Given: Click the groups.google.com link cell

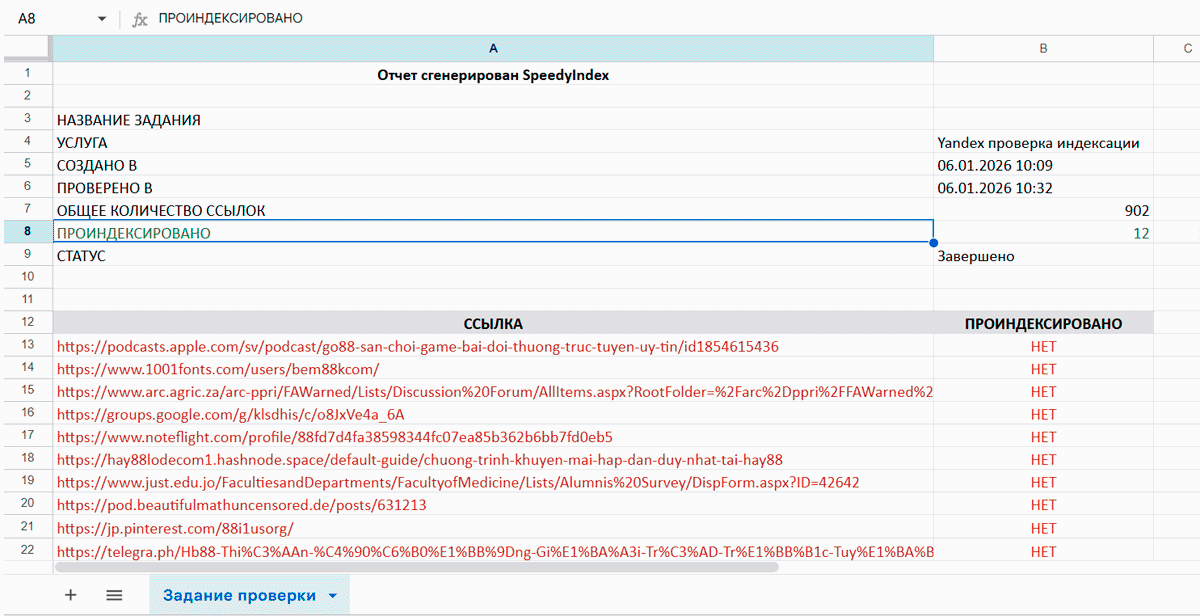Looking at the screenshot, I should point(230,414).
